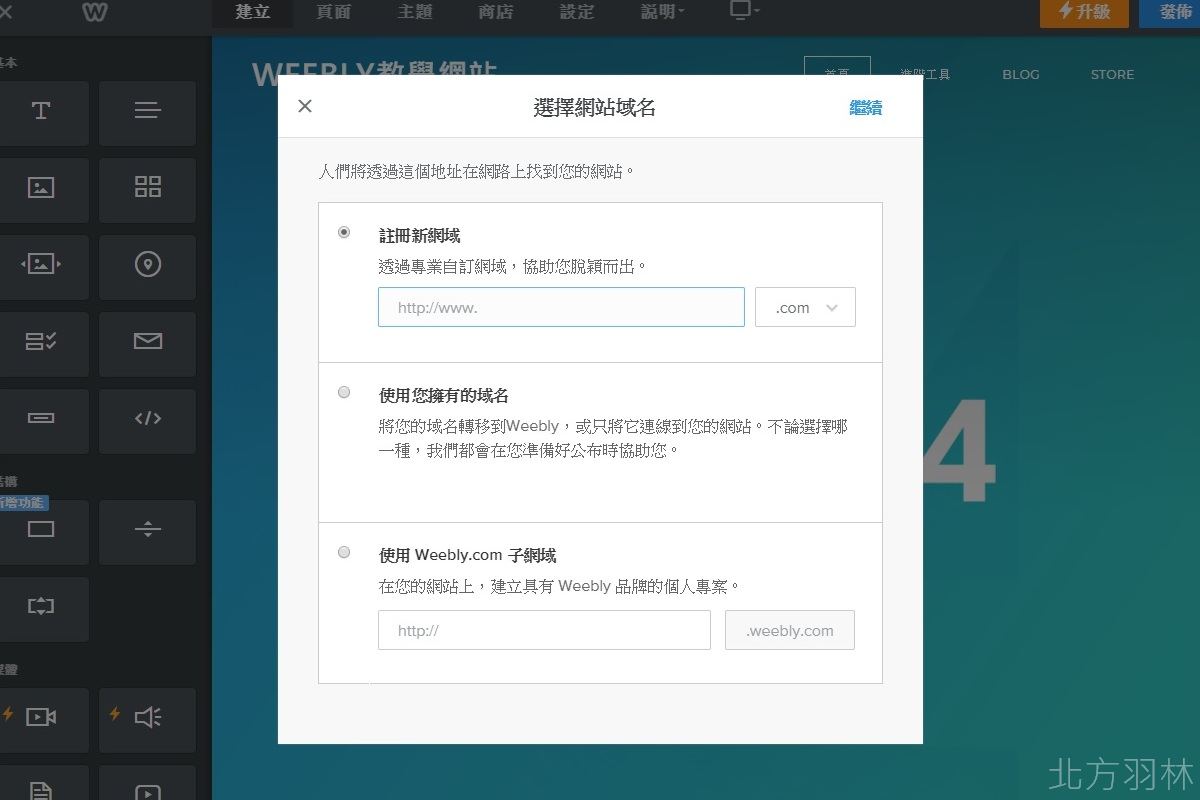
Task: Select the Contact form element icon
Action: click(x=41, y=341)
